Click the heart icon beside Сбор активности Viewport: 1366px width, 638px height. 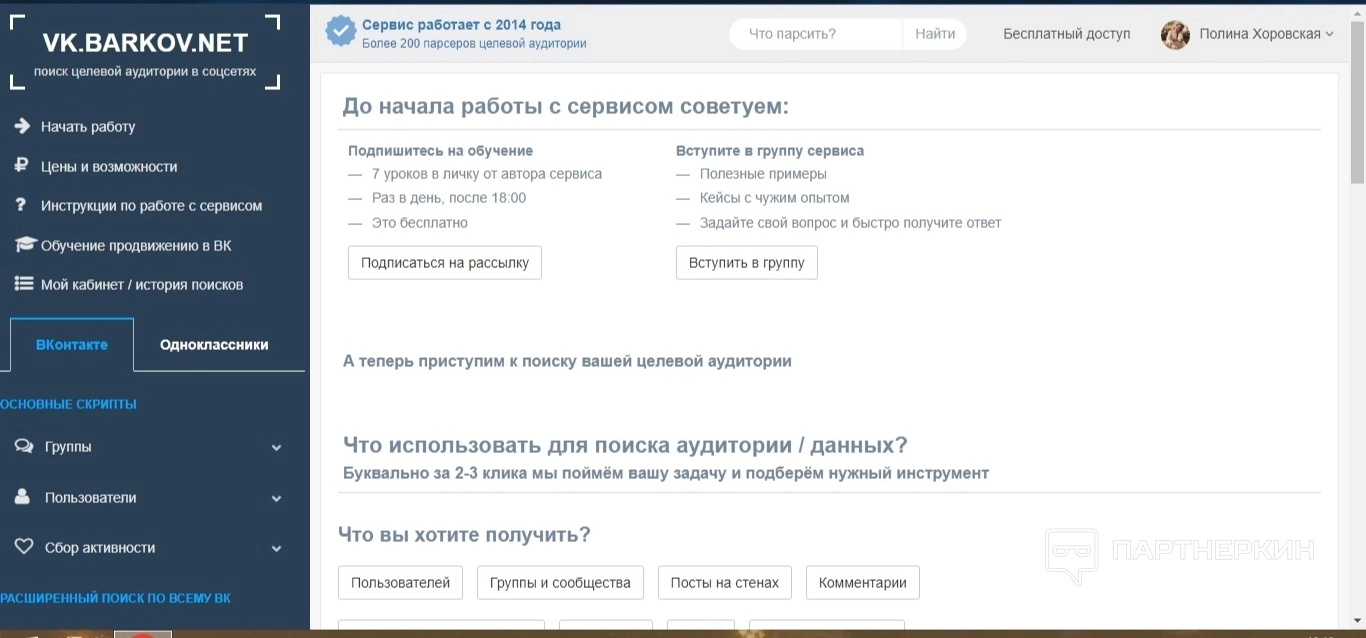[24, 547]
